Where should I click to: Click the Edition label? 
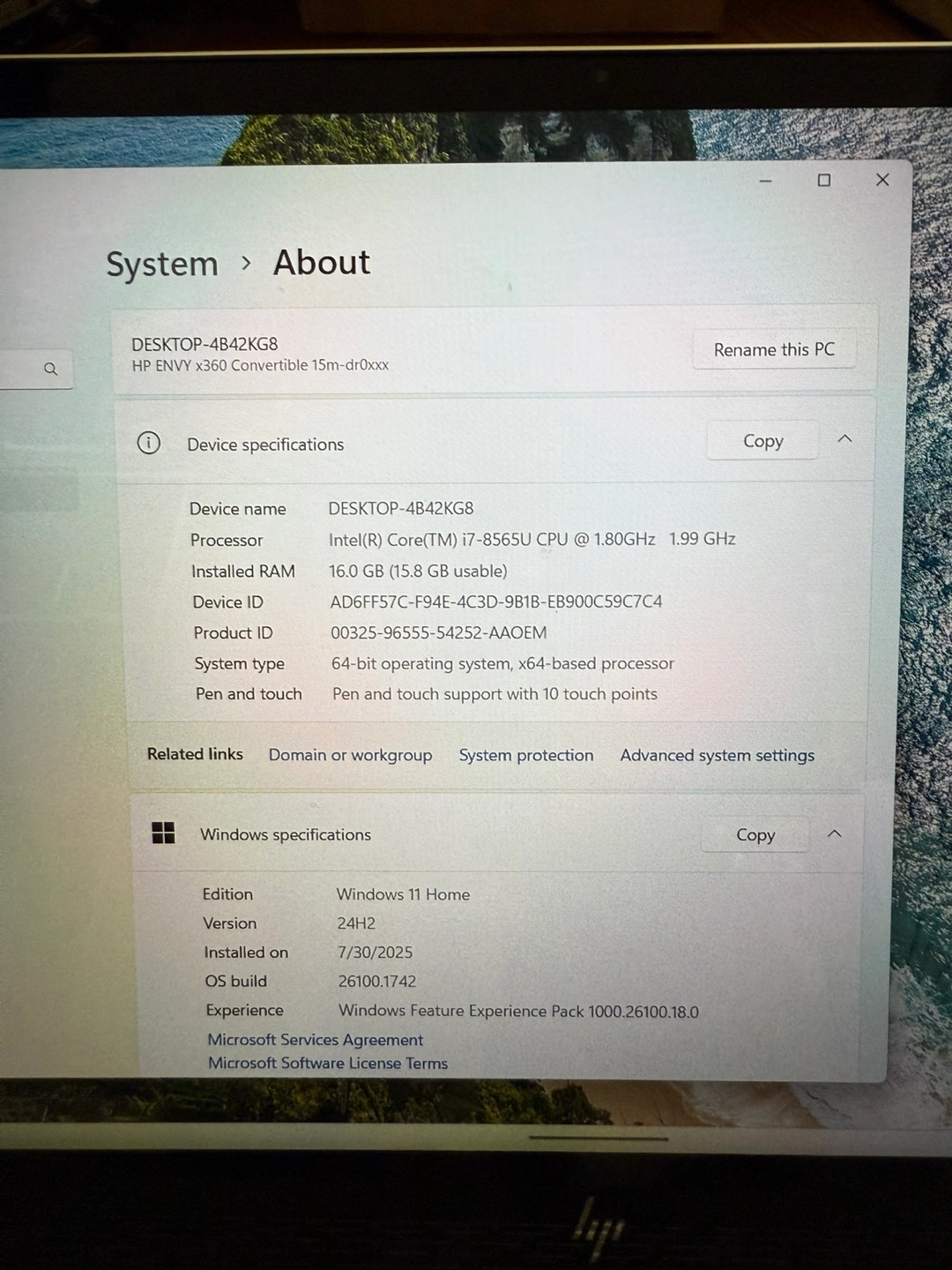pyautogui.click(x=227, y=894)
